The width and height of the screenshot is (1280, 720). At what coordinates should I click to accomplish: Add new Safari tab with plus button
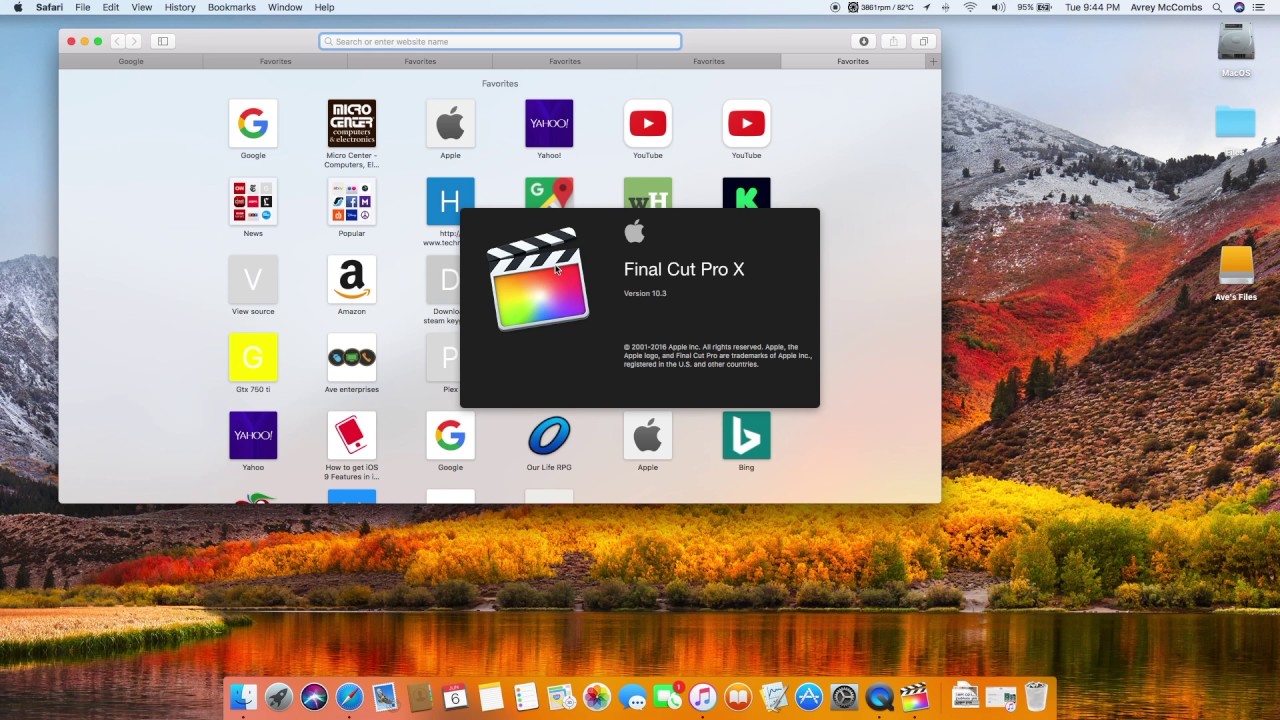(x=933, y=61)
